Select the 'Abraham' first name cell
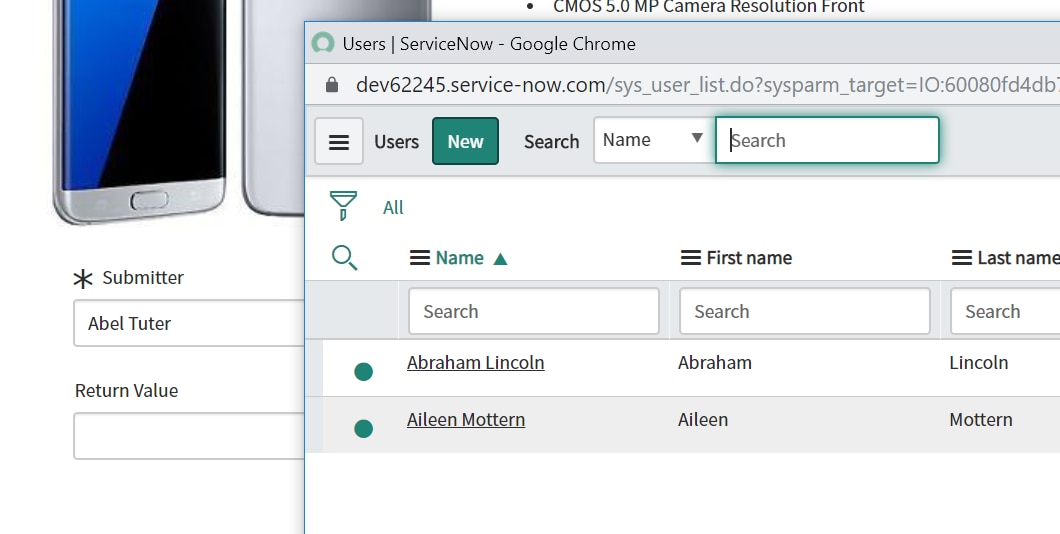Image resolution: width=1060 pixels, height=534 pixels. (715, 363)
